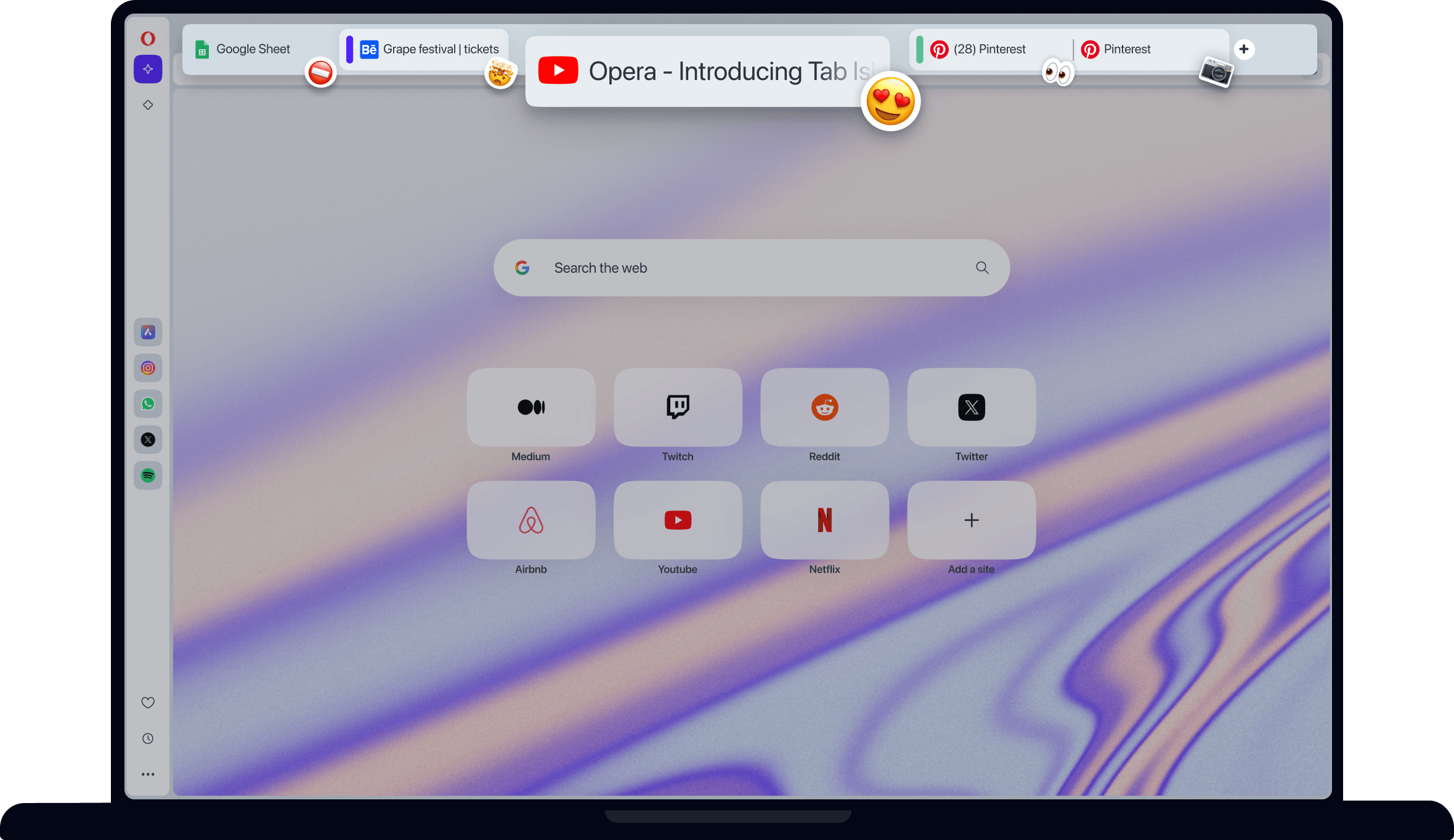Open WhatsApp from the sidebar
Image resolution: width=1454 pixels, height=840 pixels.
pos(148,403)
